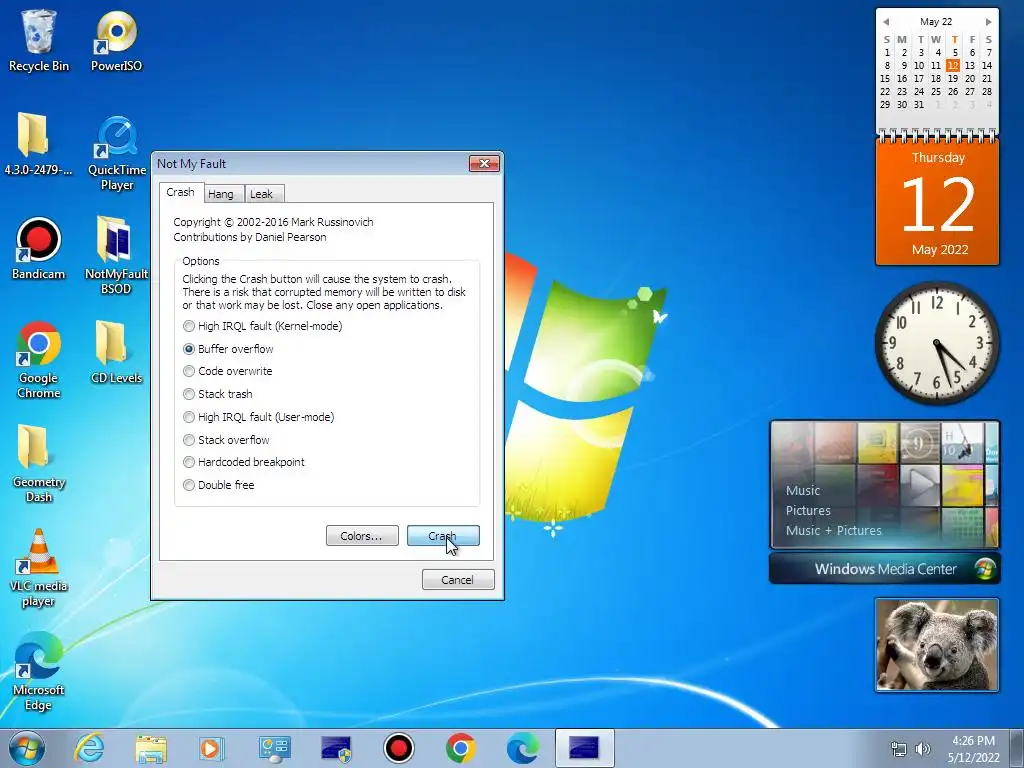Open the PowerISO desktop shortcut

tap(116, 40)
